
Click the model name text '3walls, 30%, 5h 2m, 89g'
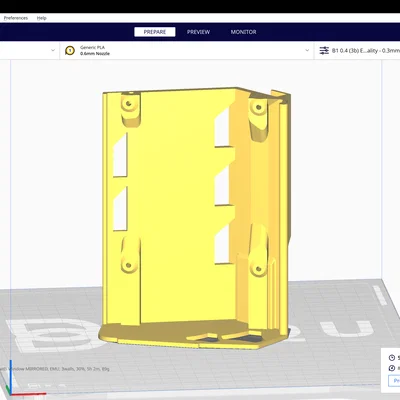[x=86, y=369]
